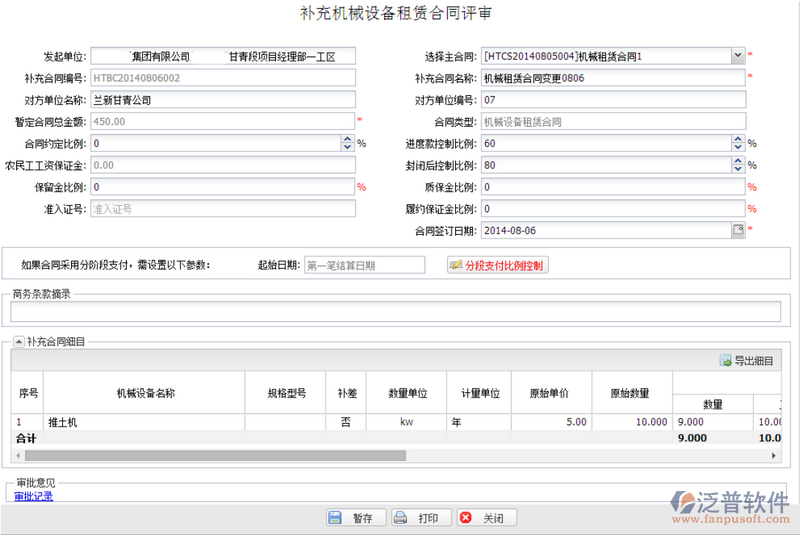Expand the 选择主合同 dropdown
800x535 pixels.
tap(738, 56)
